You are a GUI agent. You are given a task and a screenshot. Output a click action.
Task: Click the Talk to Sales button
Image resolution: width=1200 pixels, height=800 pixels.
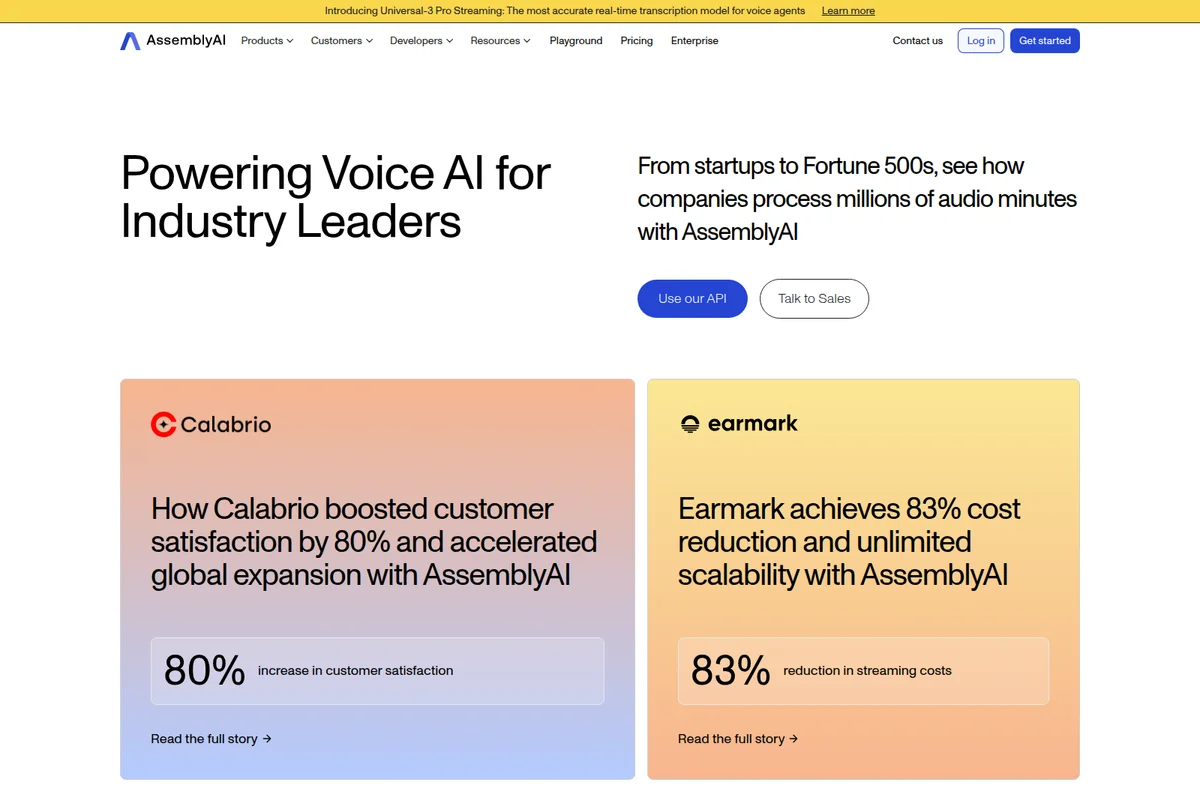(814, 298)
